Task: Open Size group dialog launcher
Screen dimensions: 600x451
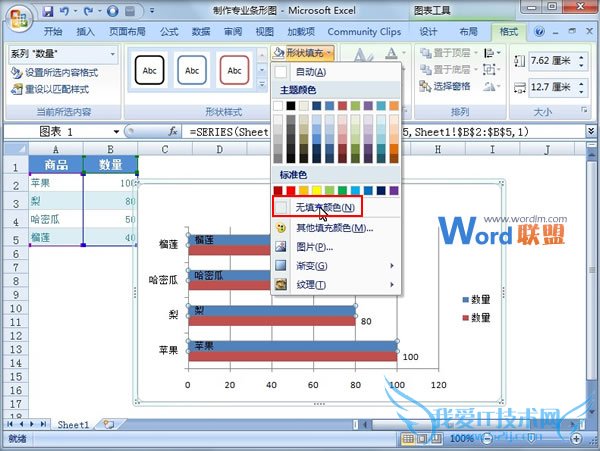Action: click(584, 110)
